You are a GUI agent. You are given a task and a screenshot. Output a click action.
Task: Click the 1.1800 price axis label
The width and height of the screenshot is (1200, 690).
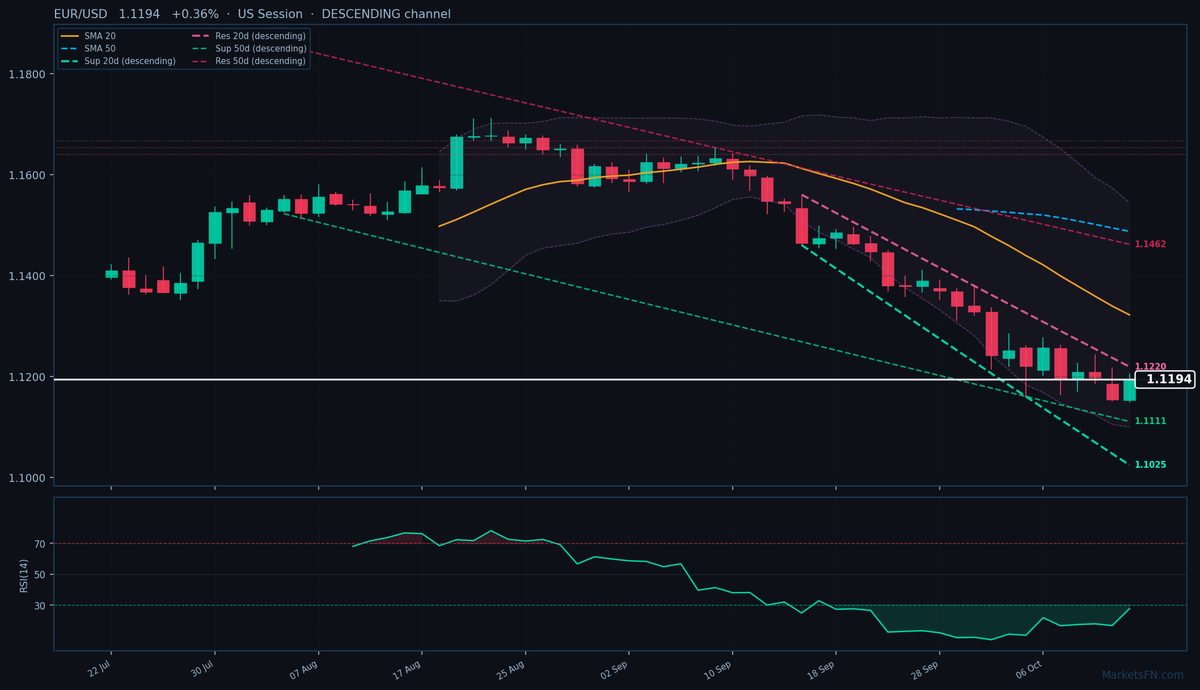[x=26, y=75]
